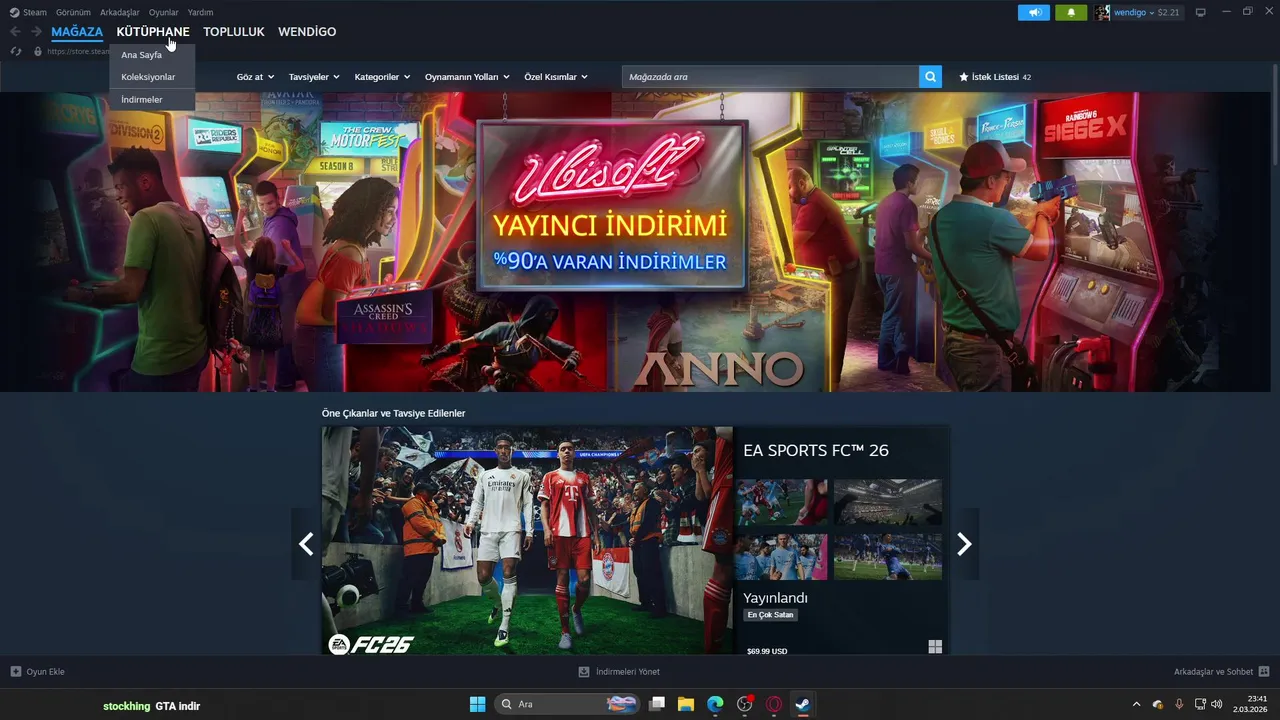Click the En Çok Satan tag
This screenshot has width=1280, height=720.
click(x=770, y=615)
